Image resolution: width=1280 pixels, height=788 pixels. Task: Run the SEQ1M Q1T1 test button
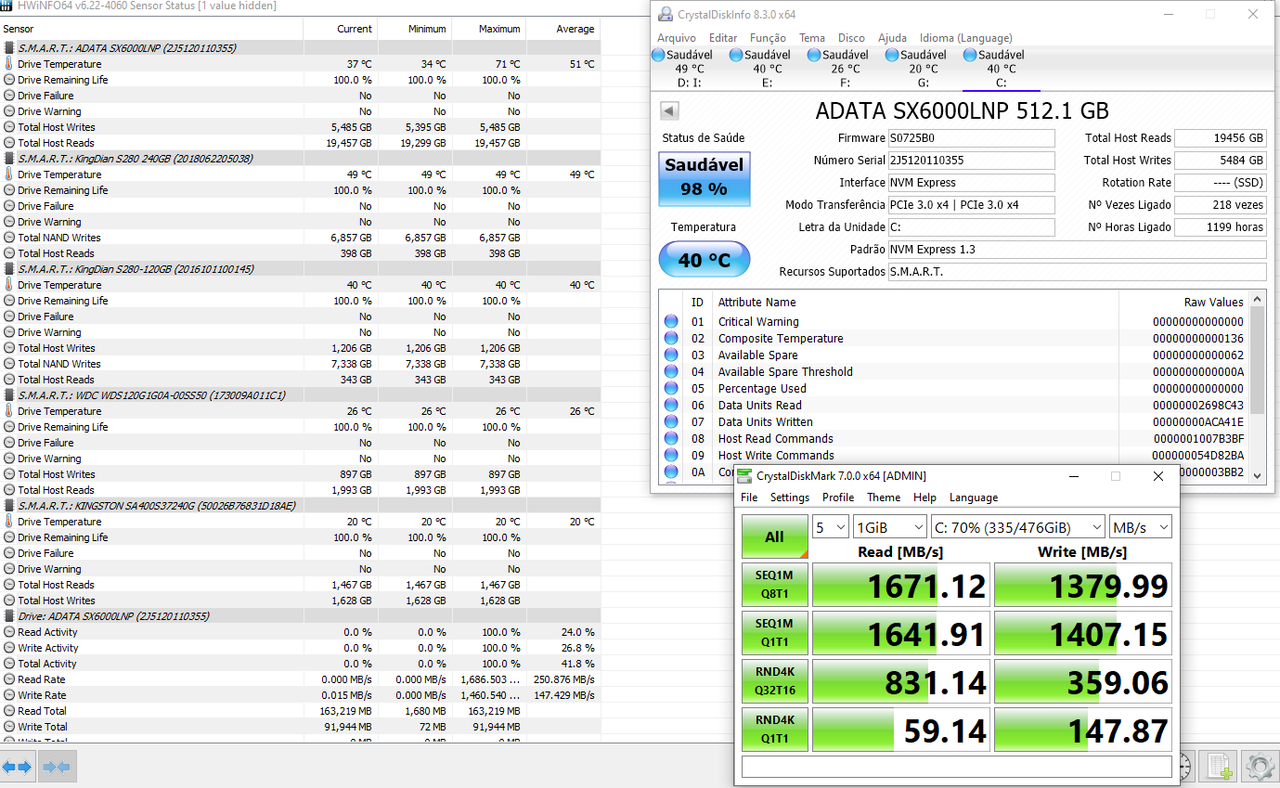coord(774,633)
